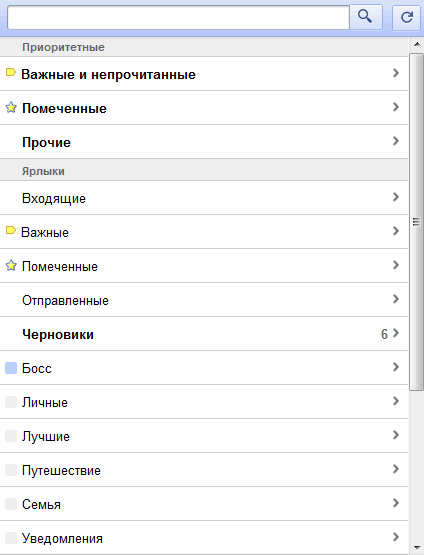The height and width of the screenshot is (555, 424).
Task: Click the star icon beside bold Помеченные
Action: pos(11,107)
